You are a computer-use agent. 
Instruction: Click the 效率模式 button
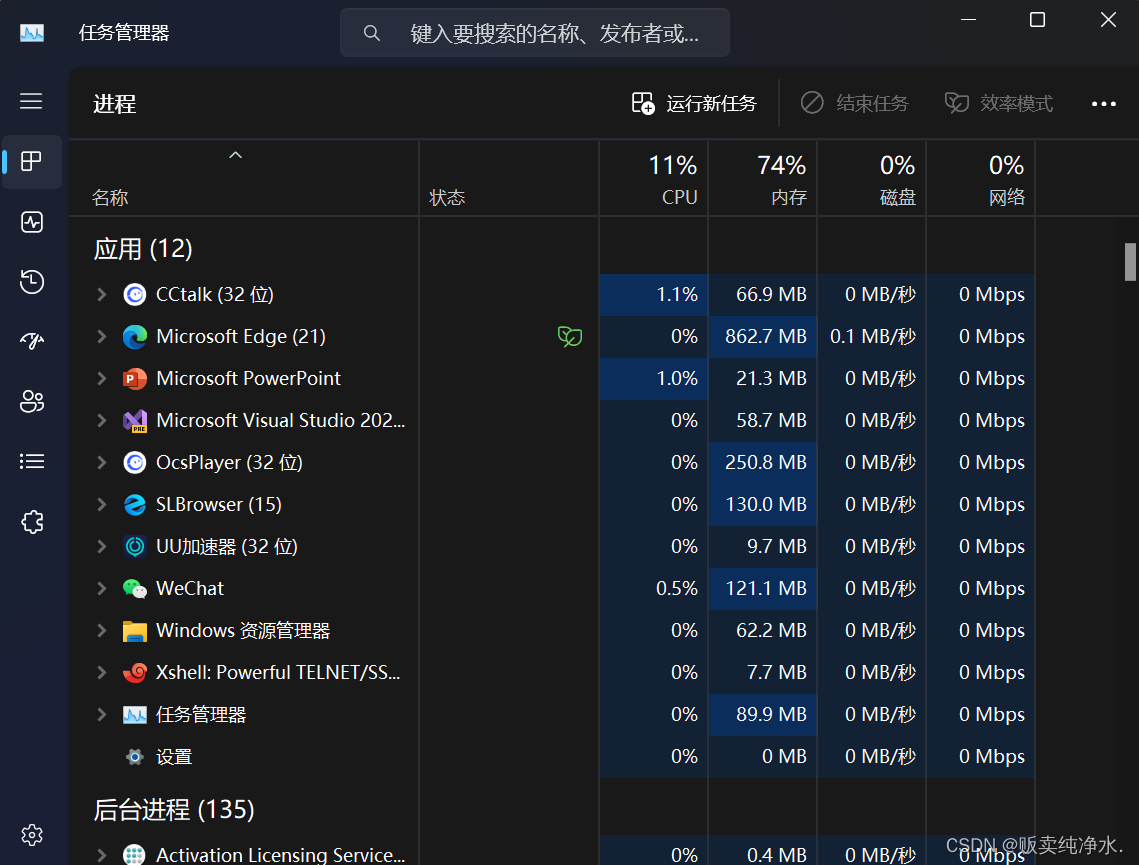click(999, 103)
